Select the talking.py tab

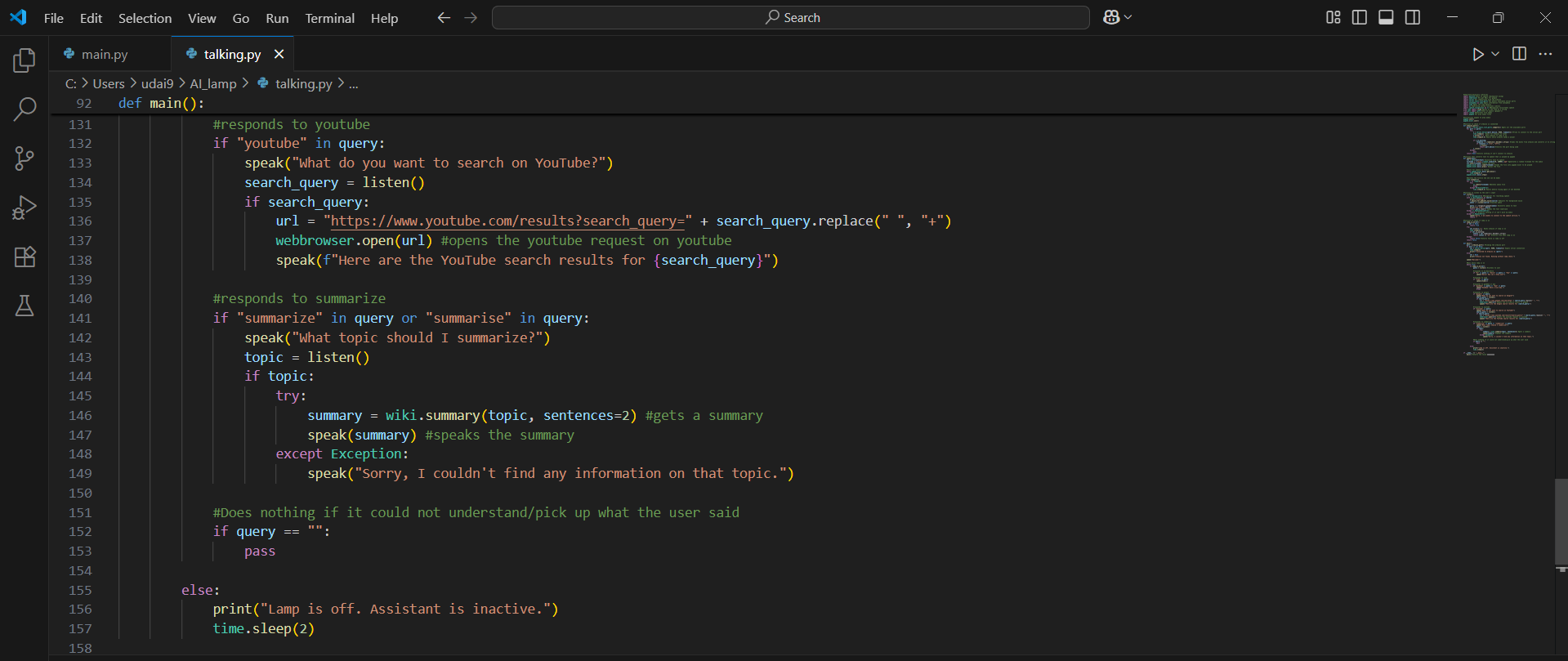click(232, 54)
